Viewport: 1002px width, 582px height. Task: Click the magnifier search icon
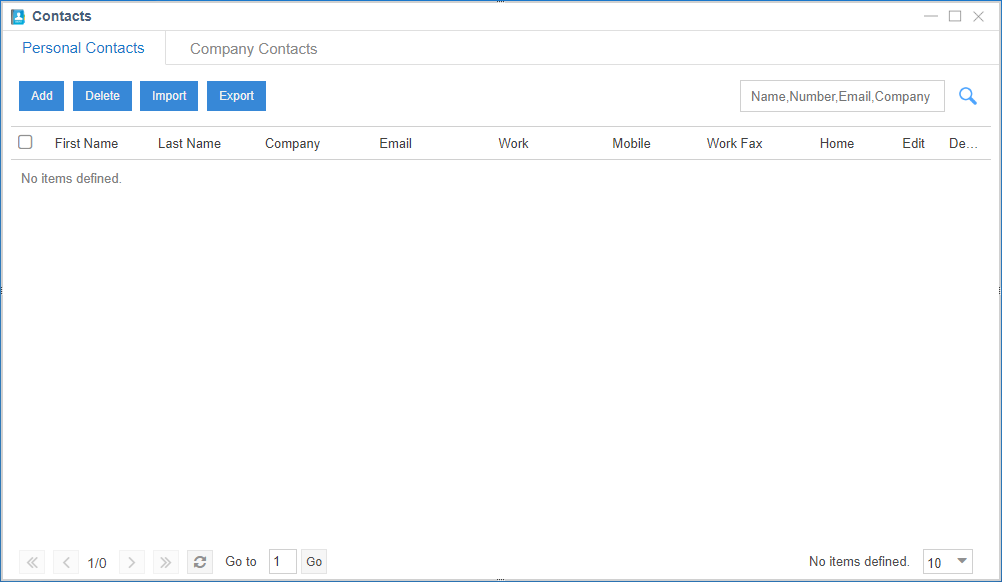click(x=967, y=96)
